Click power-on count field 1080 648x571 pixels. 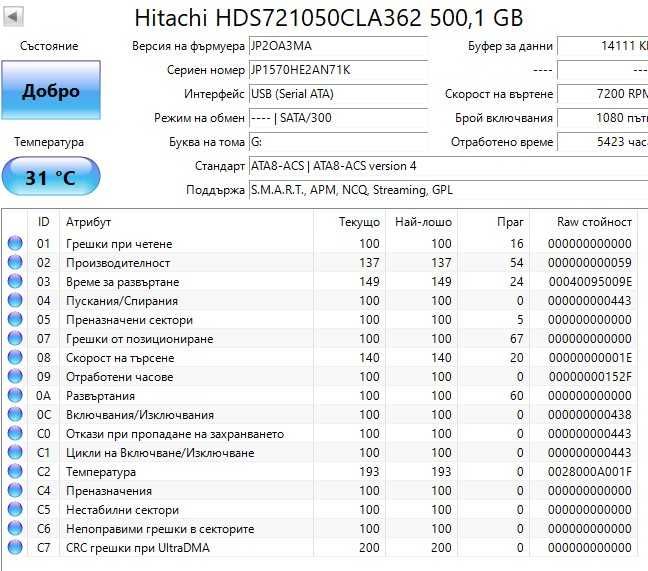click(x=603, y=118)
